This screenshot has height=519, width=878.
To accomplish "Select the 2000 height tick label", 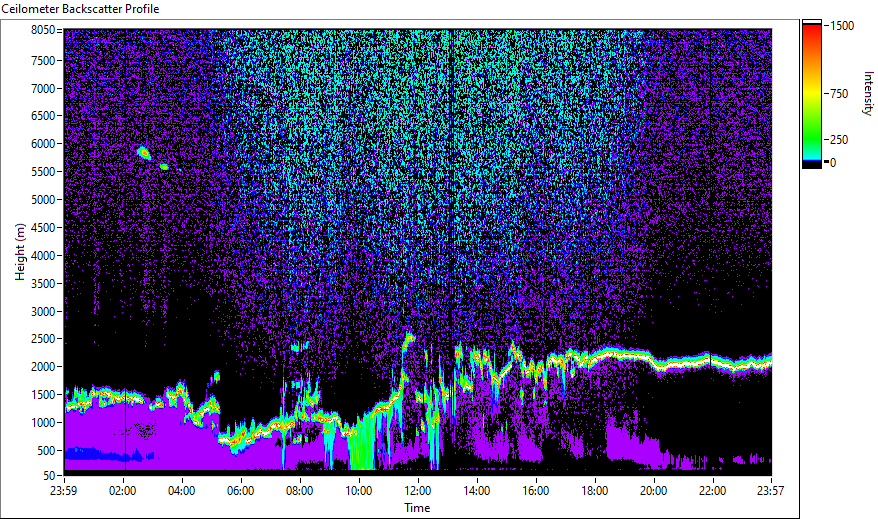I will pos(43,367).
